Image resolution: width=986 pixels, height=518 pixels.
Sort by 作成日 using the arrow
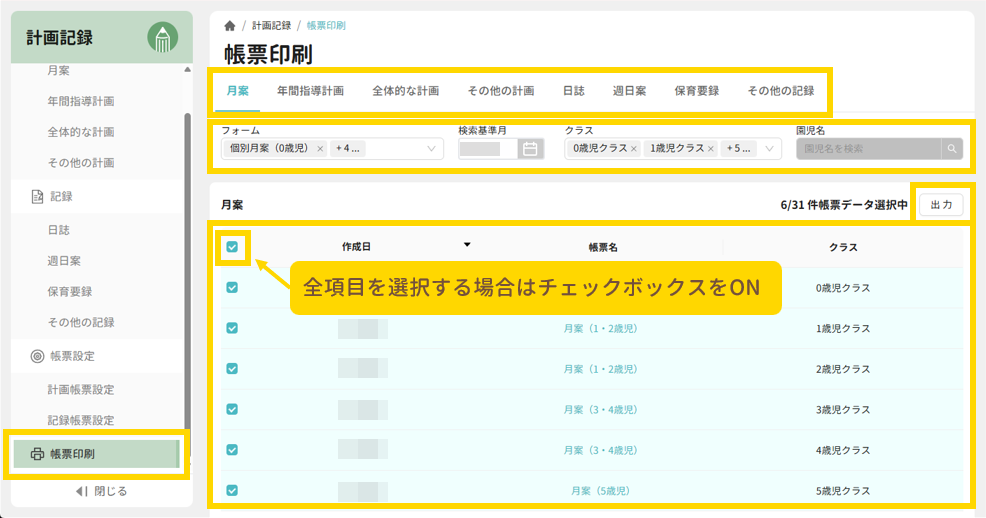pyautogui.click(x=466, y=244)
